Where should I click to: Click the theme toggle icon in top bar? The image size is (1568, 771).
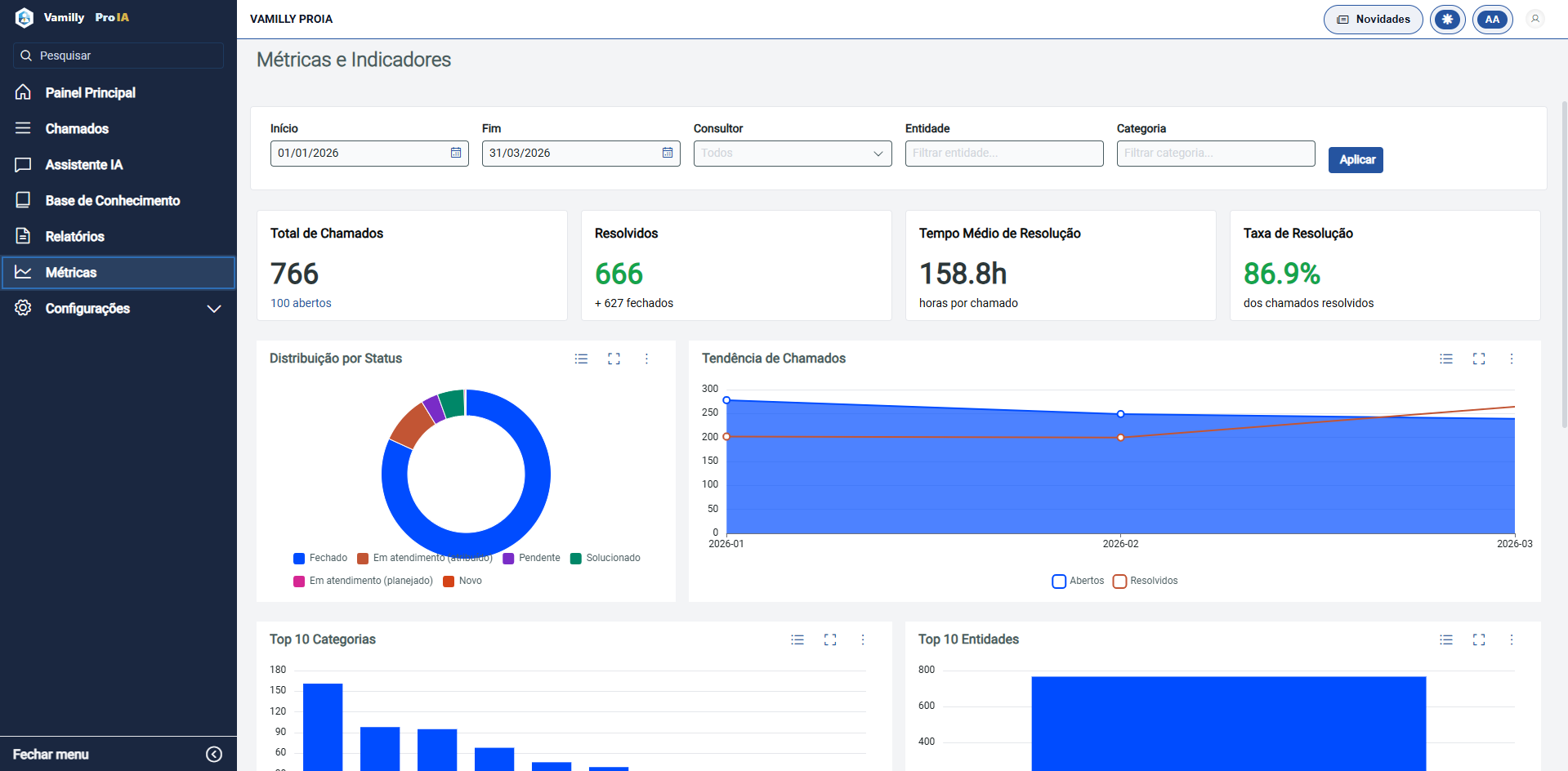[1447, 19]
